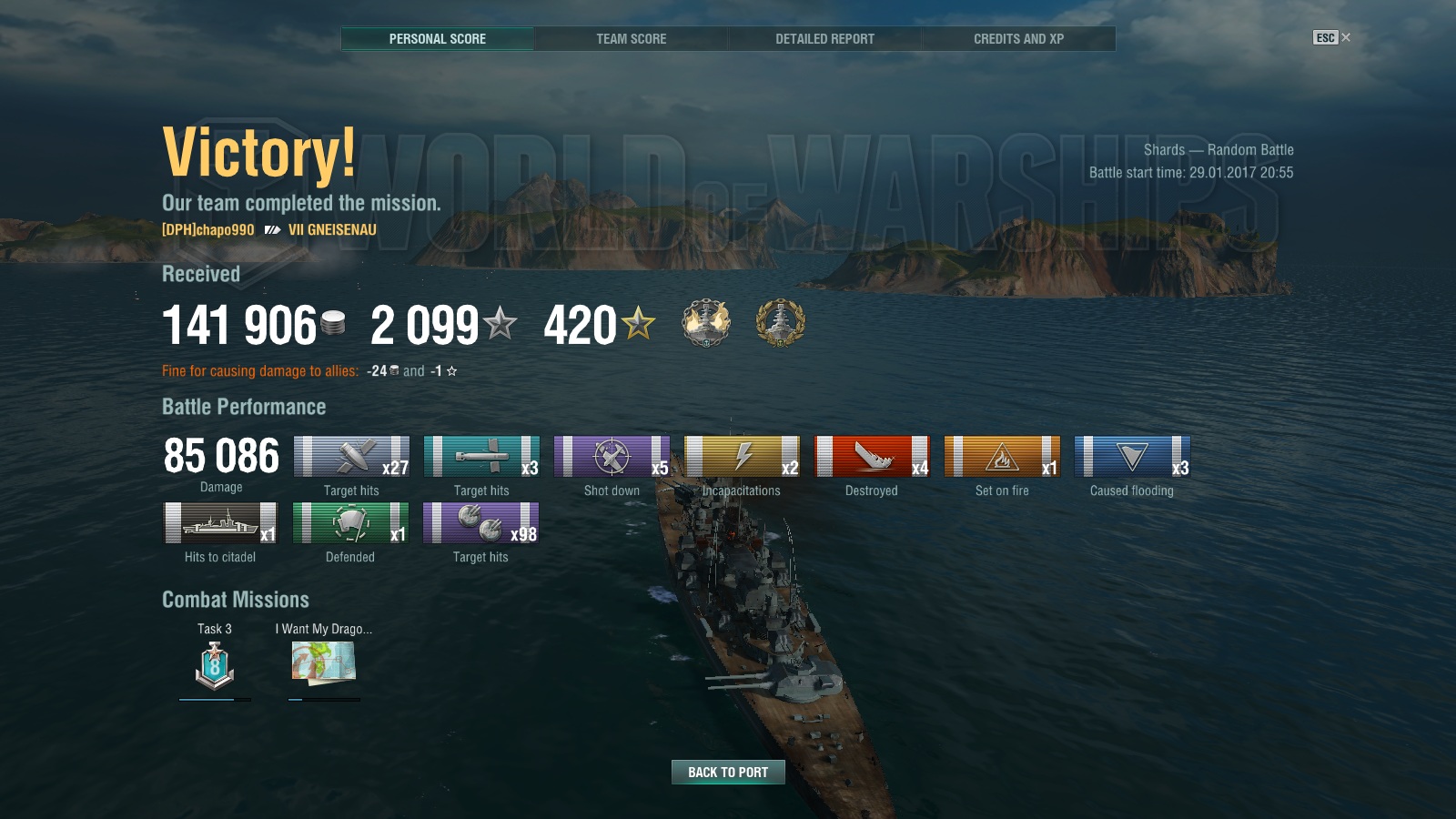
Task: Click the Back to Port button
Action: point(728,772)
